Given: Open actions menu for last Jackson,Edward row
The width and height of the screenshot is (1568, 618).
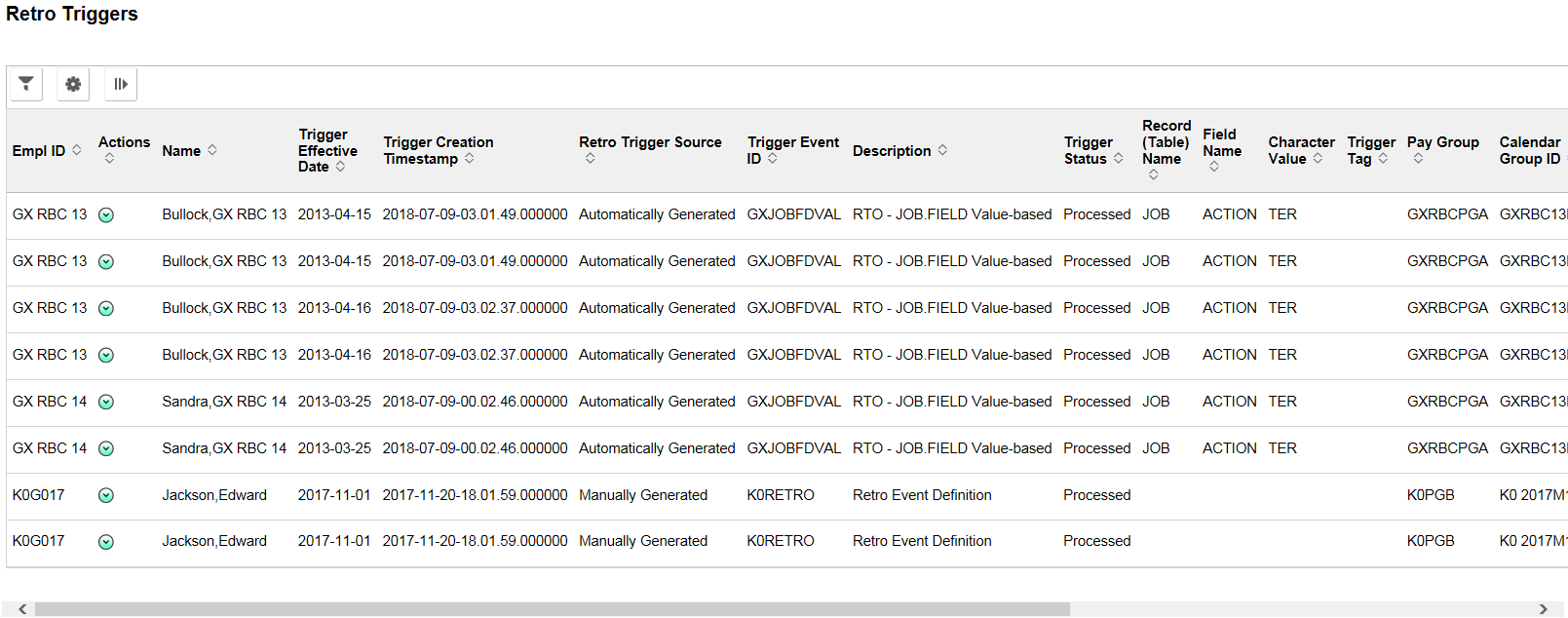Looking at the screenshot, I should [106, 542].
